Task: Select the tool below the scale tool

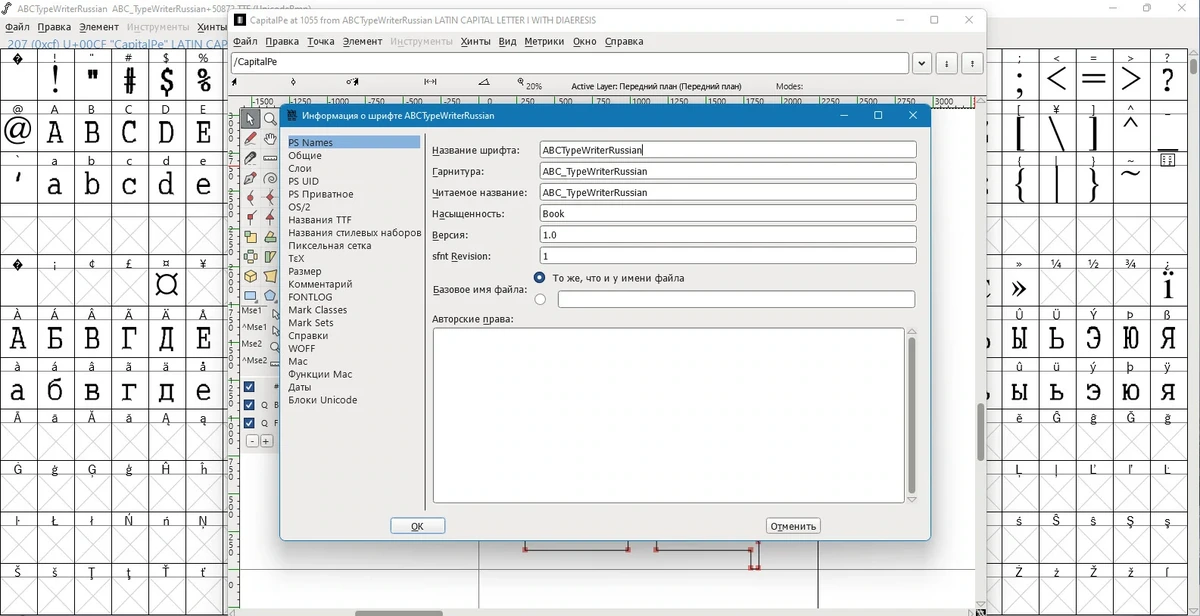Action: [250, 257]
